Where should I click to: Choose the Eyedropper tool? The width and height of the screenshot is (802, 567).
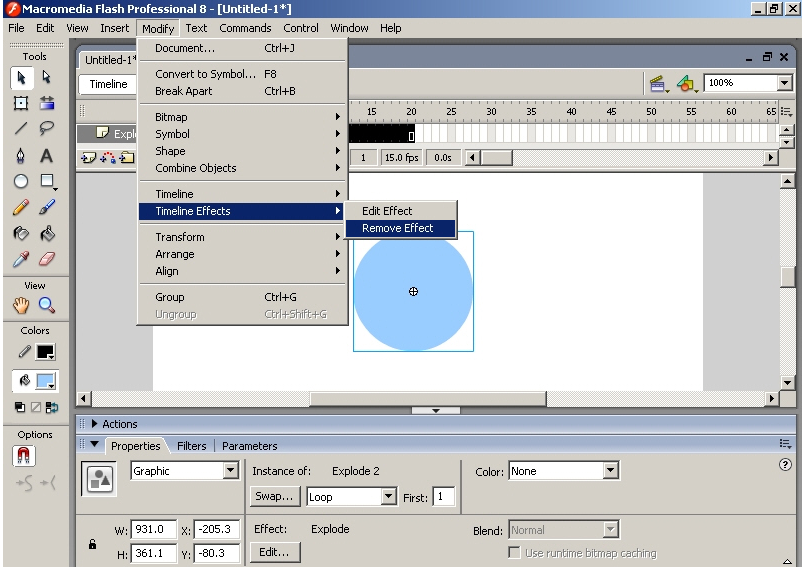21,260
